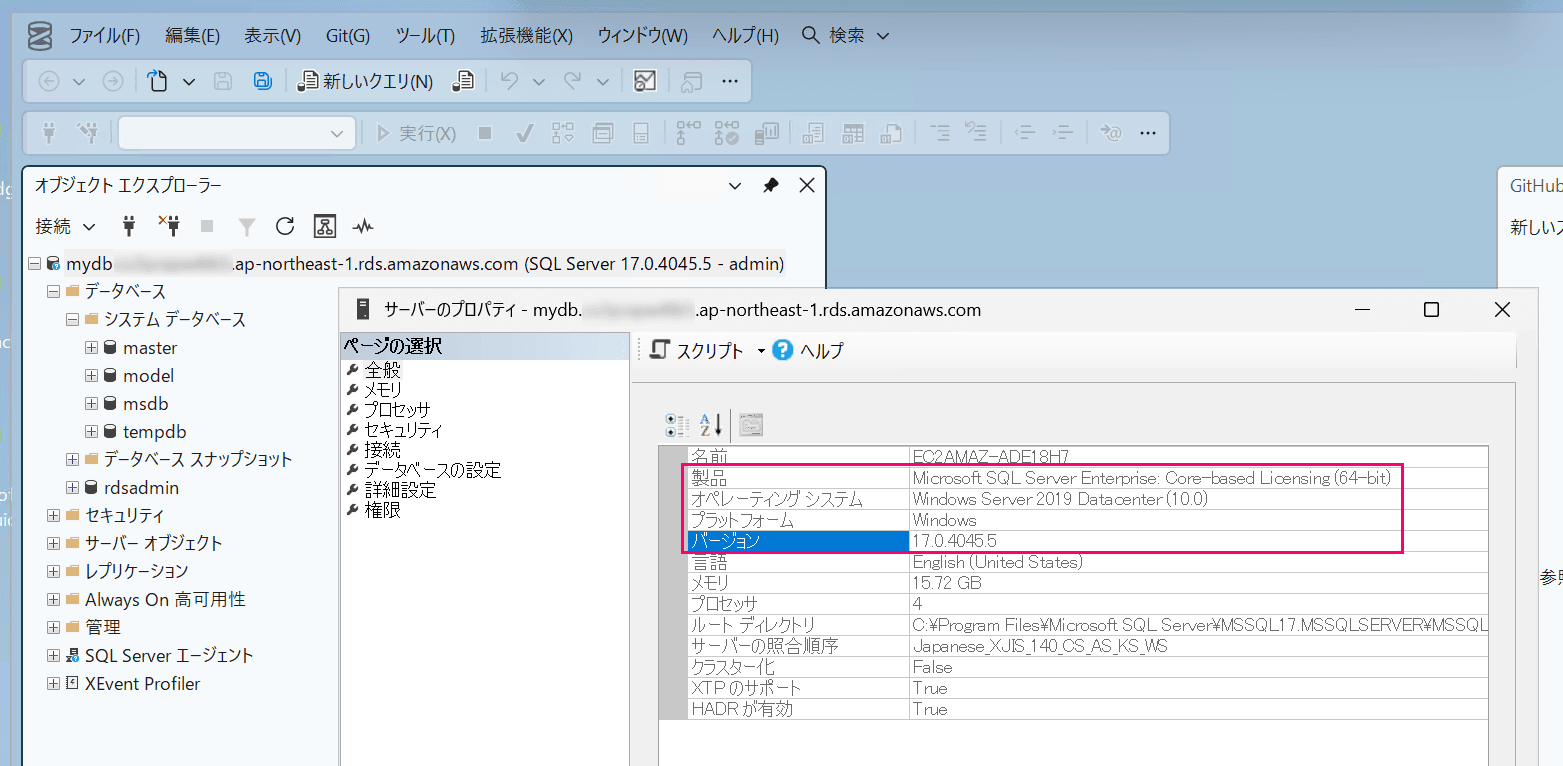Open the 拡張機能(X) menu

526,36
